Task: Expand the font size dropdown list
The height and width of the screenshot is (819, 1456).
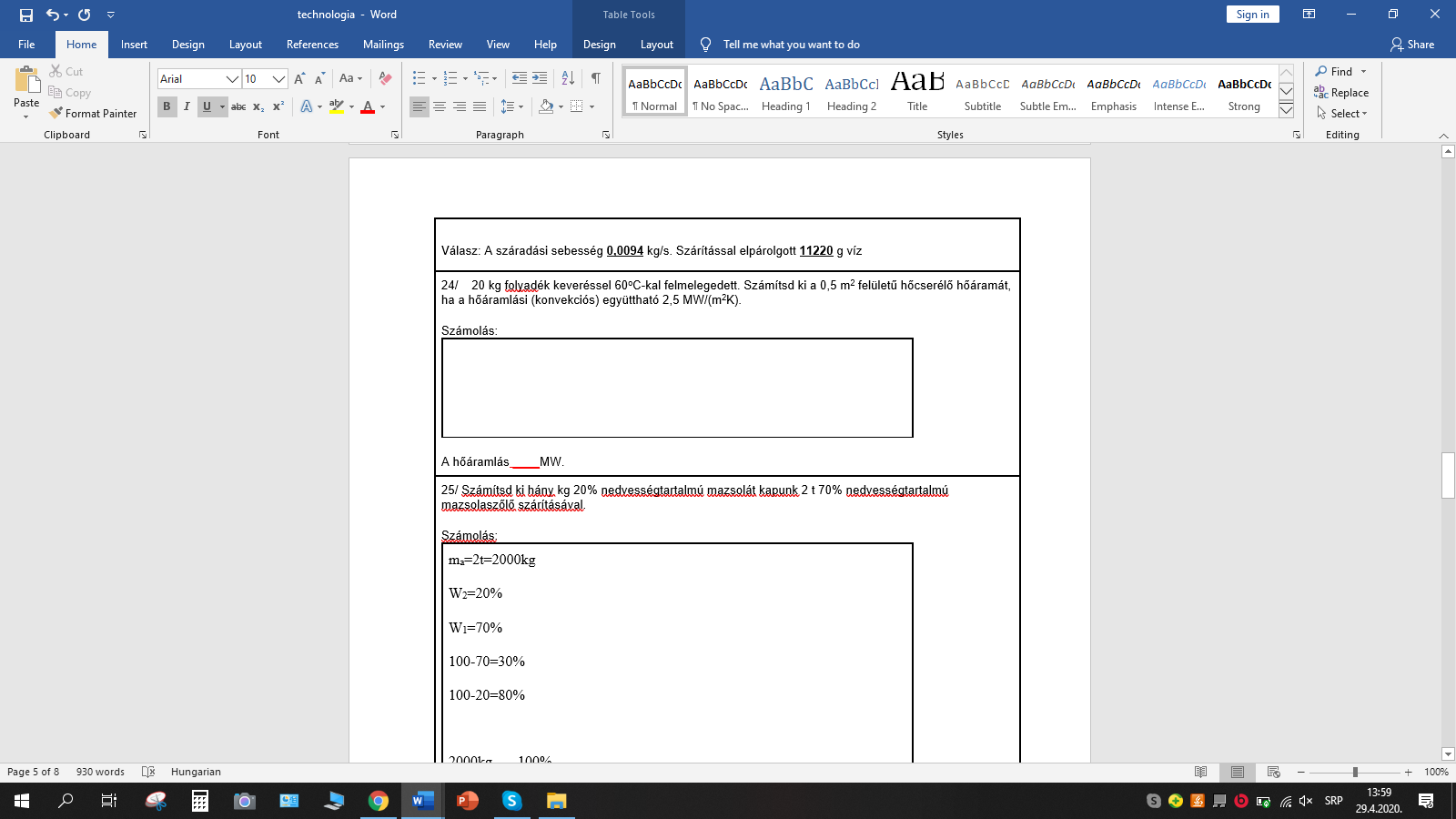Action: click(x=278, y=79)
